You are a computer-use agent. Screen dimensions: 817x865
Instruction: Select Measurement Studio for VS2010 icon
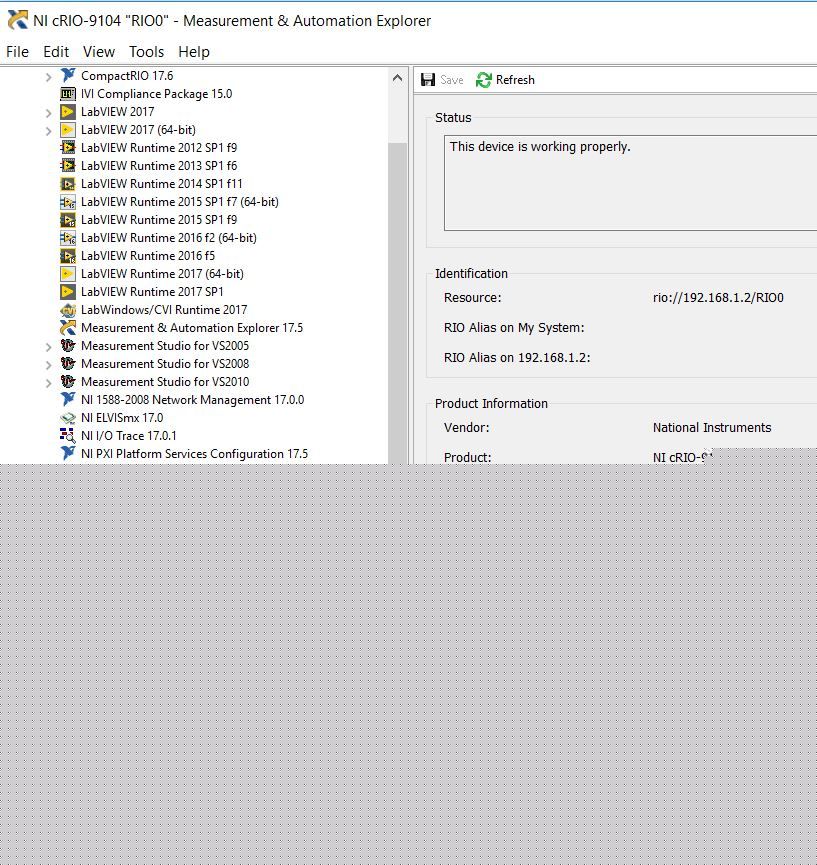(x=67, y=382)
